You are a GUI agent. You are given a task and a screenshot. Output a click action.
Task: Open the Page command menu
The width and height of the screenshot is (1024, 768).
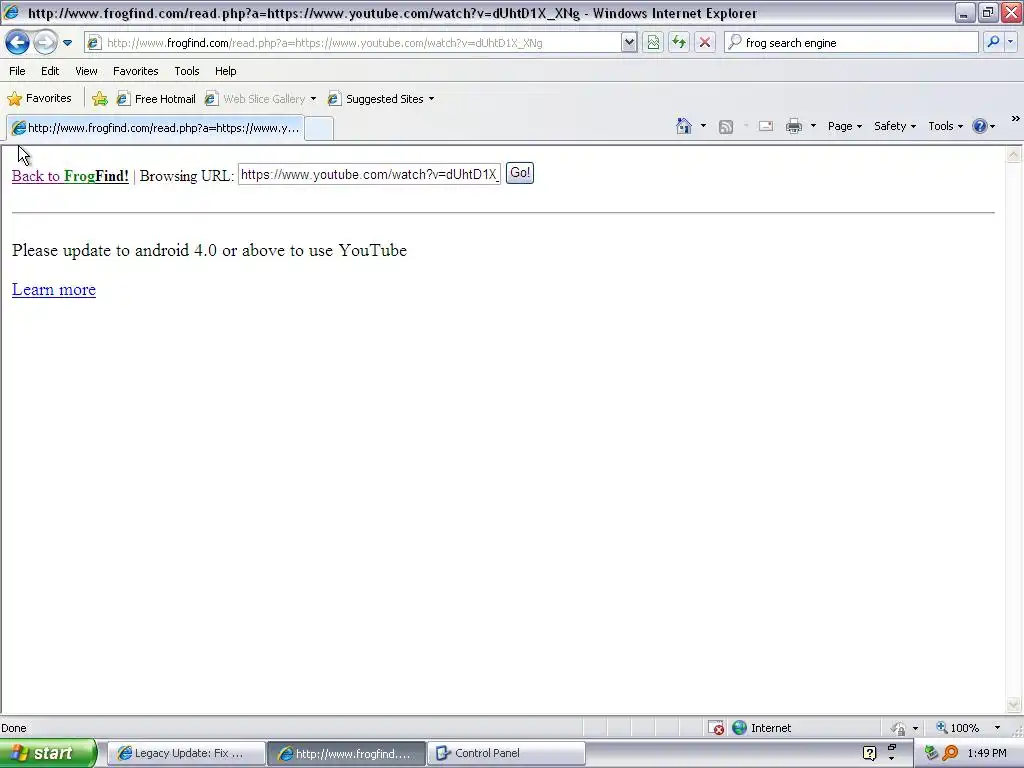pyautogui.click(x=844, y=126)
